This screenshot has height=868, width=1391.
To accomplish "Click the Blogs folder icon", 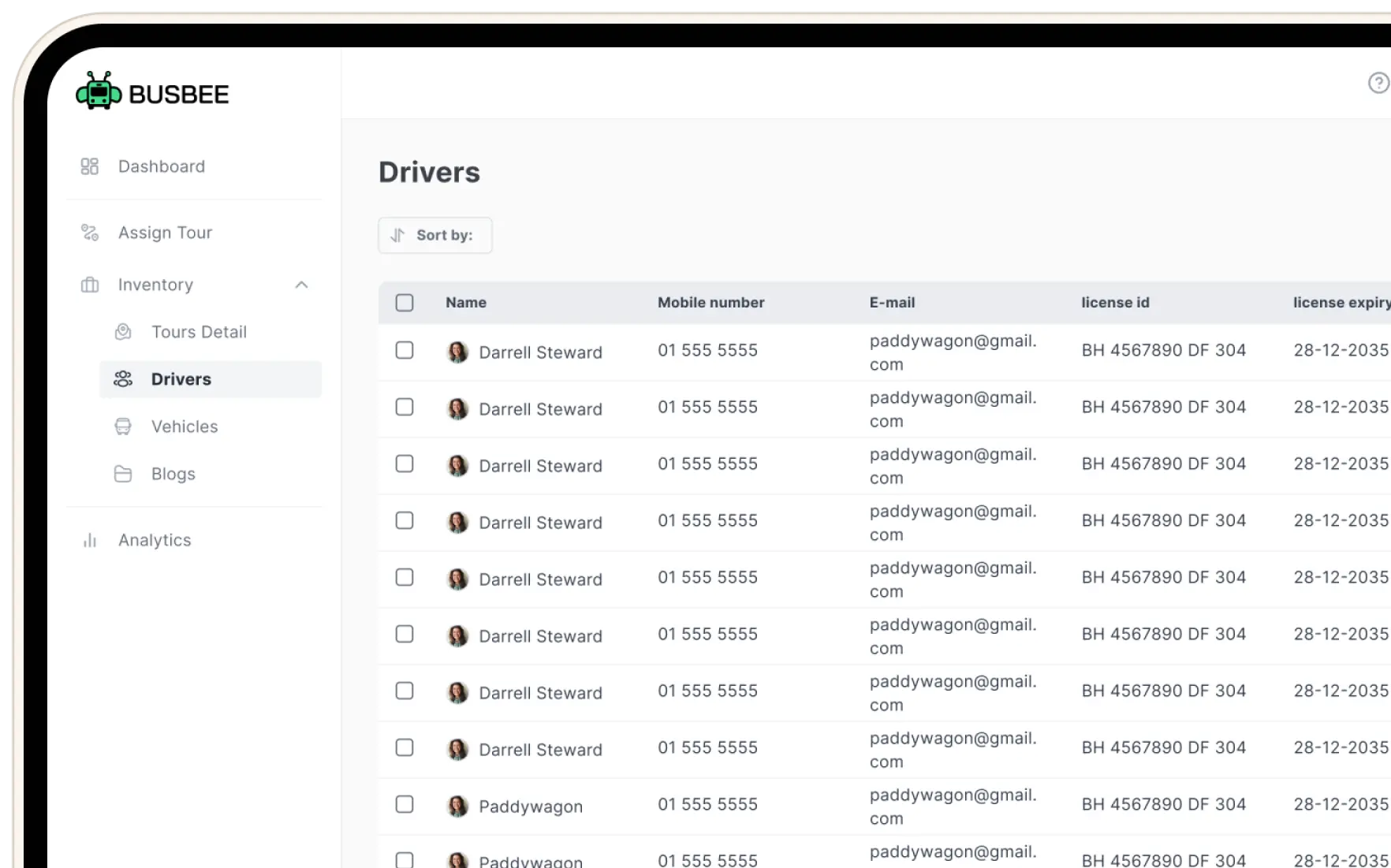I will (123, 474).
